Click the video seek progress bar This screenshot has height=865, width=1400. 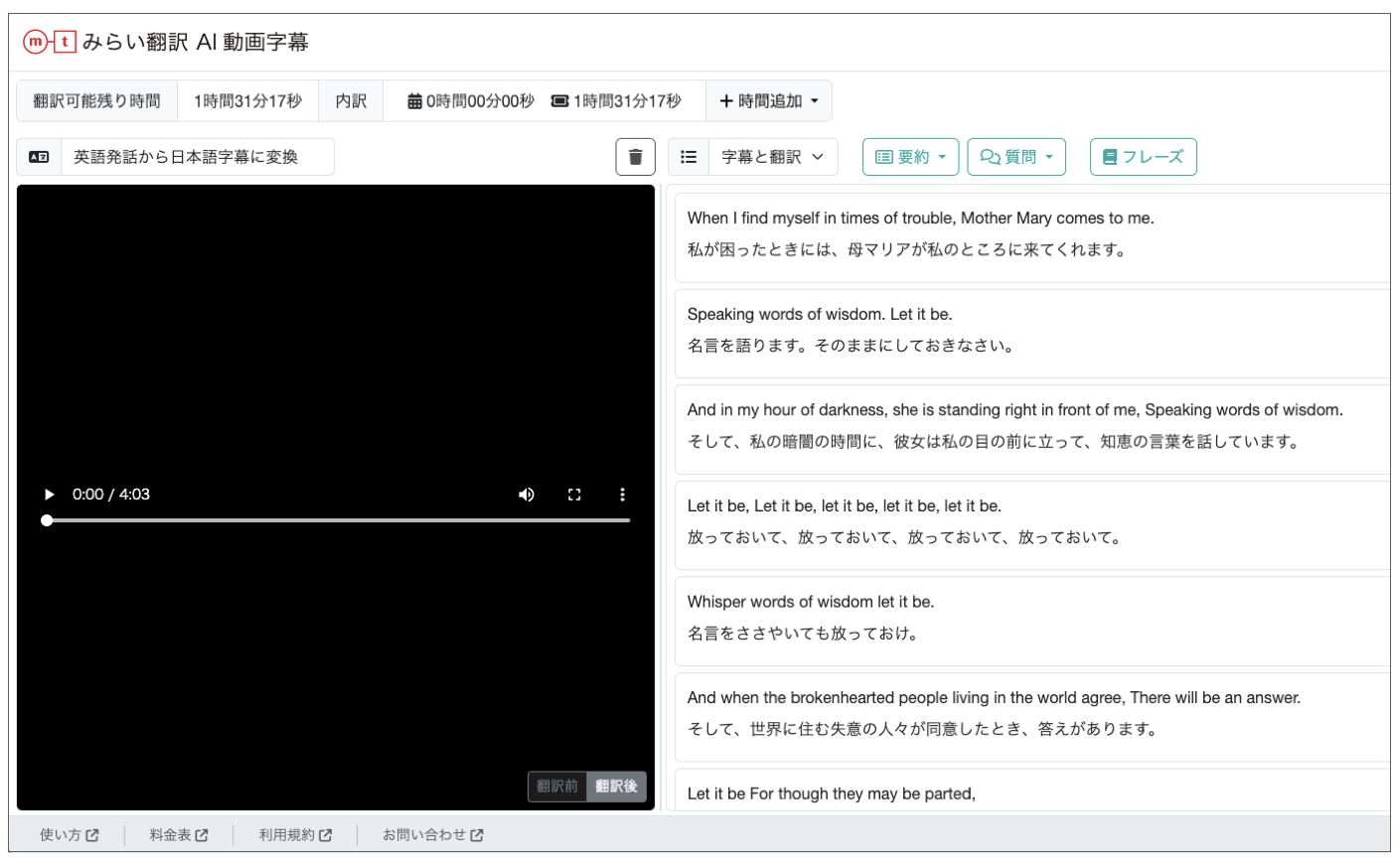(338, 520)
